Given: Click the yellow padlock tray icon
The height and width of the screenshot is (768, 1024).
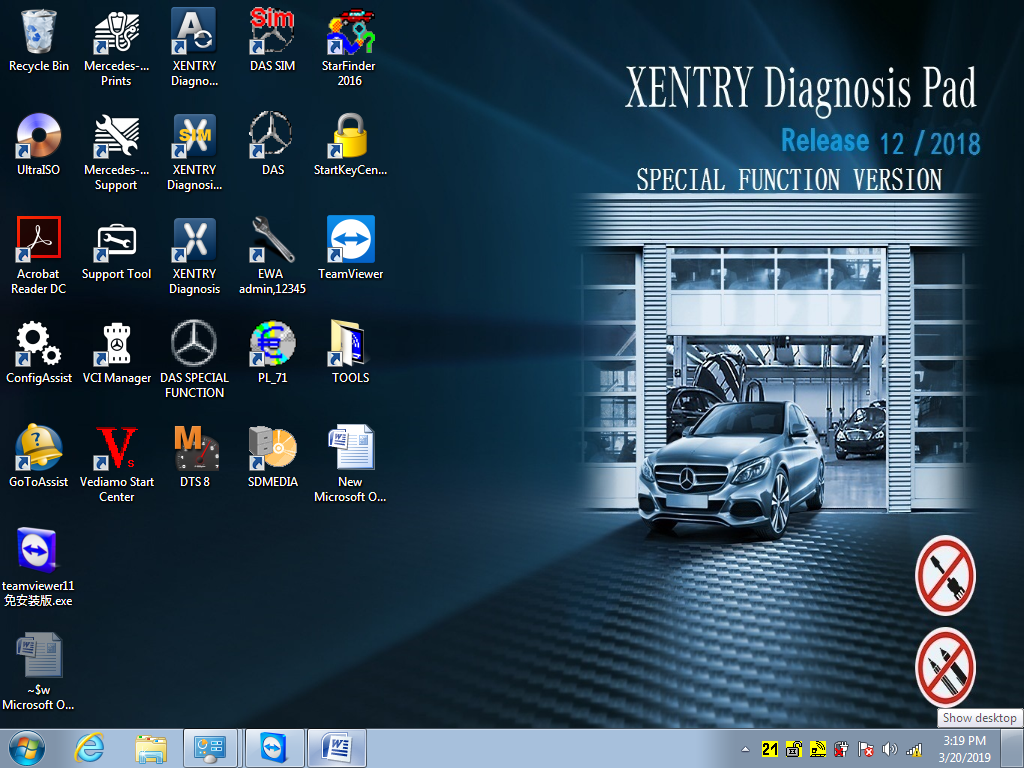Looking at the screenshot, I should point(794,749).
